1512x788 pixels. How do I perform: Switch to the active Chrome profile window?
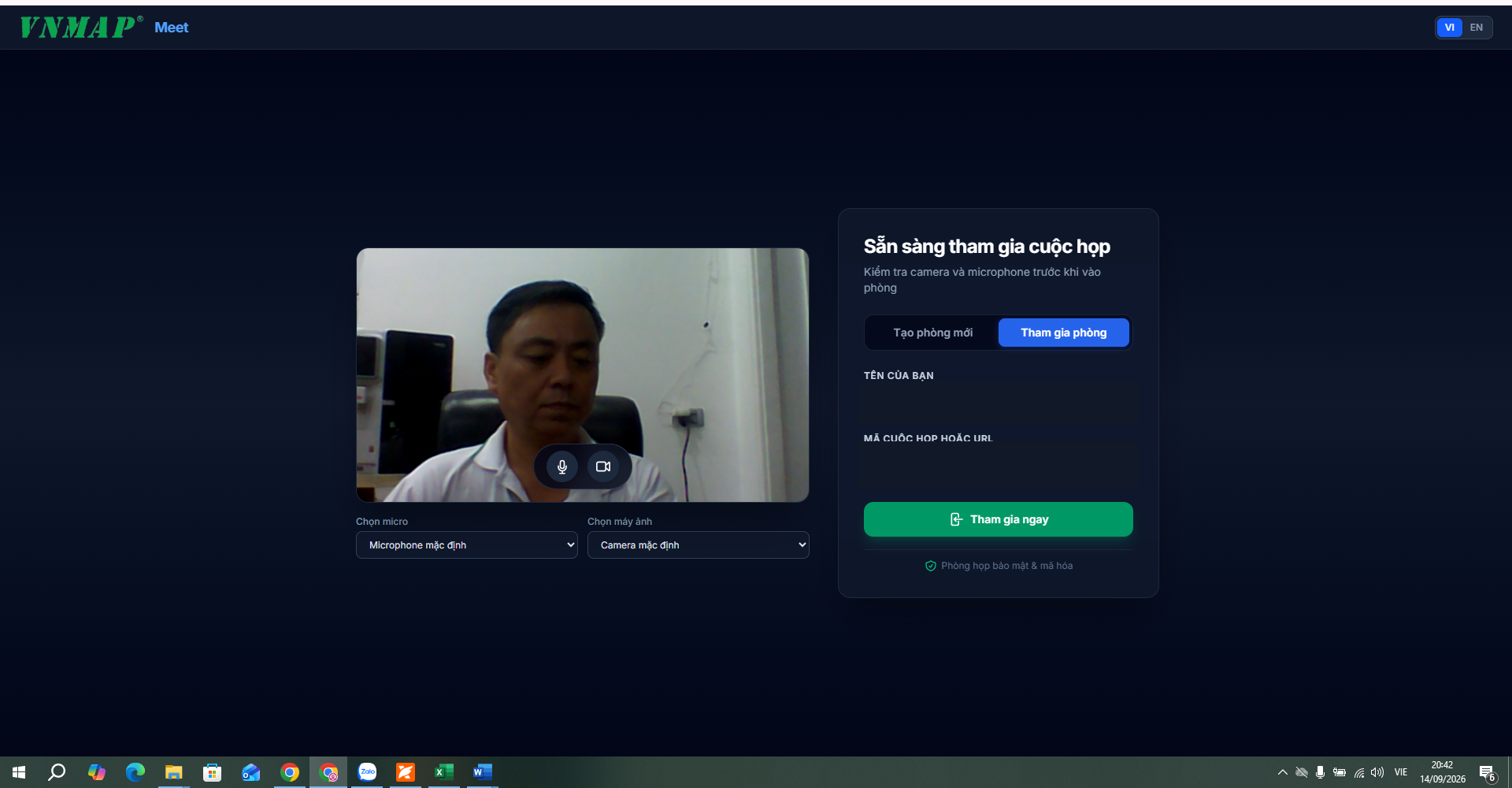click(x=328, y=772)
